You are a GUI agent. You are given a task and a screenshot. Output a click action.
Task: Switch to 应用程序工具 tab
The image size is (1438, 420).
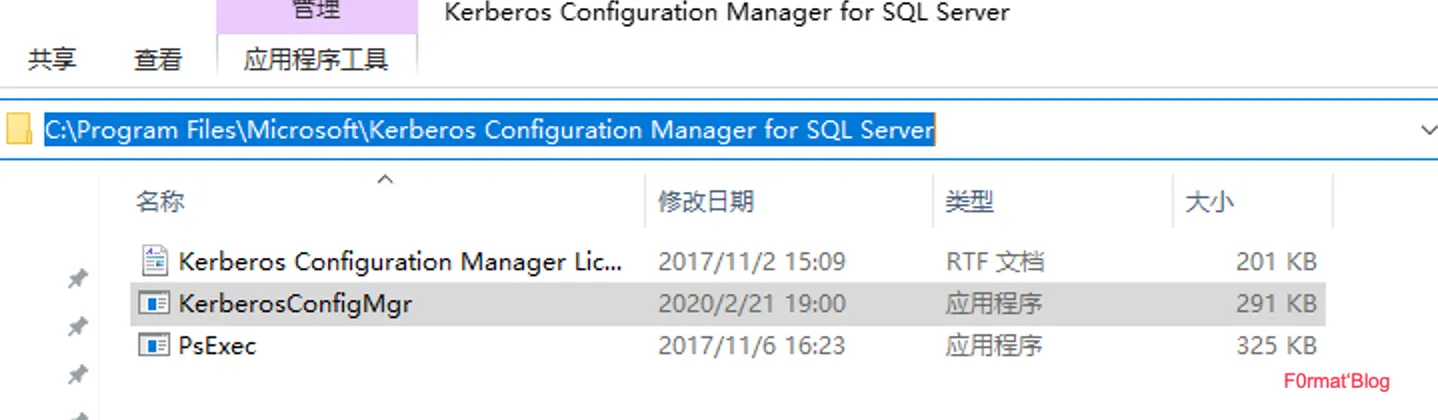[316, 60]
